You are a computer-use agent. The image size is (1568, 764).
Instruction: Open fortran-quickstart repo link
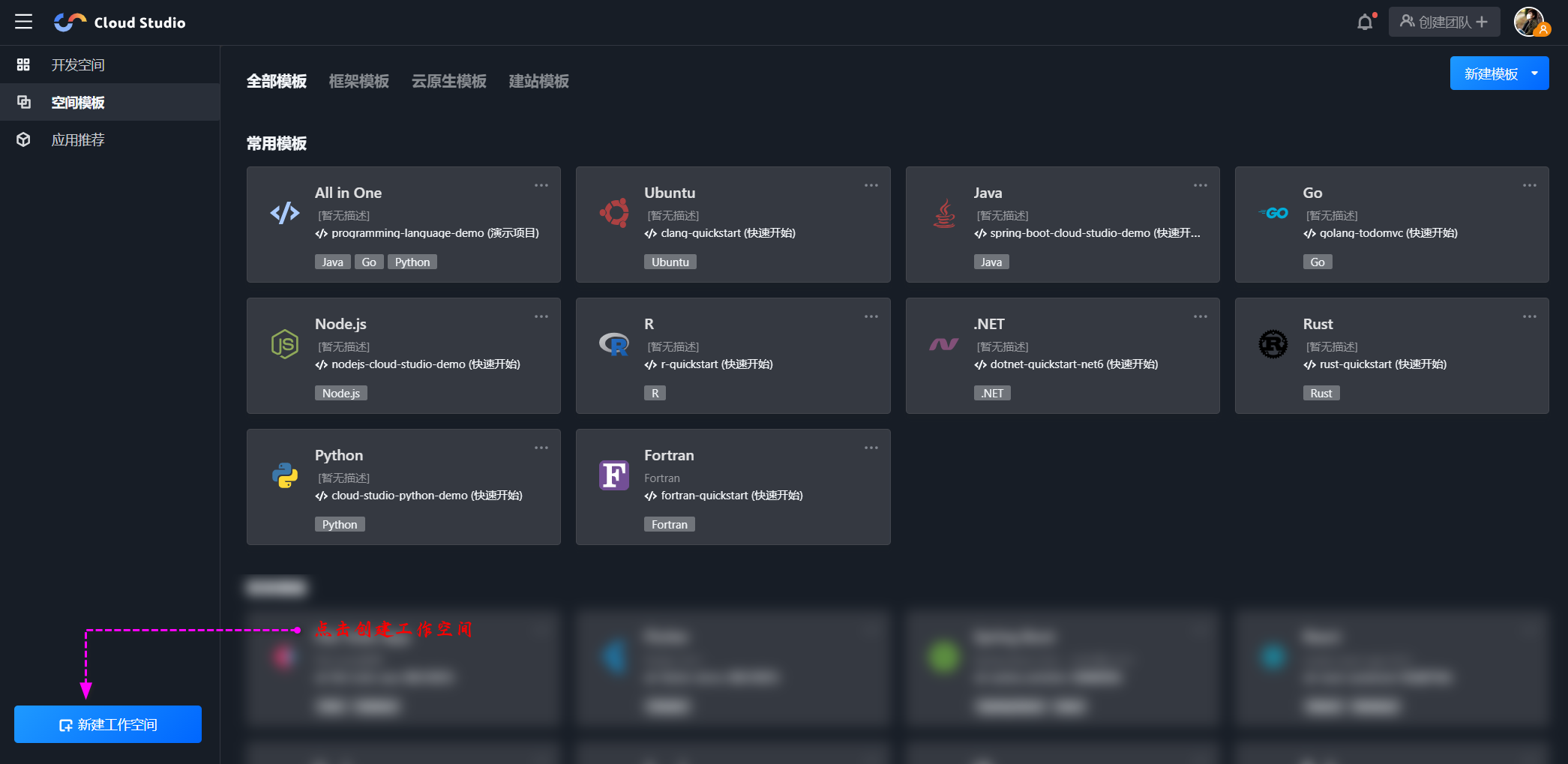[724, 496]
